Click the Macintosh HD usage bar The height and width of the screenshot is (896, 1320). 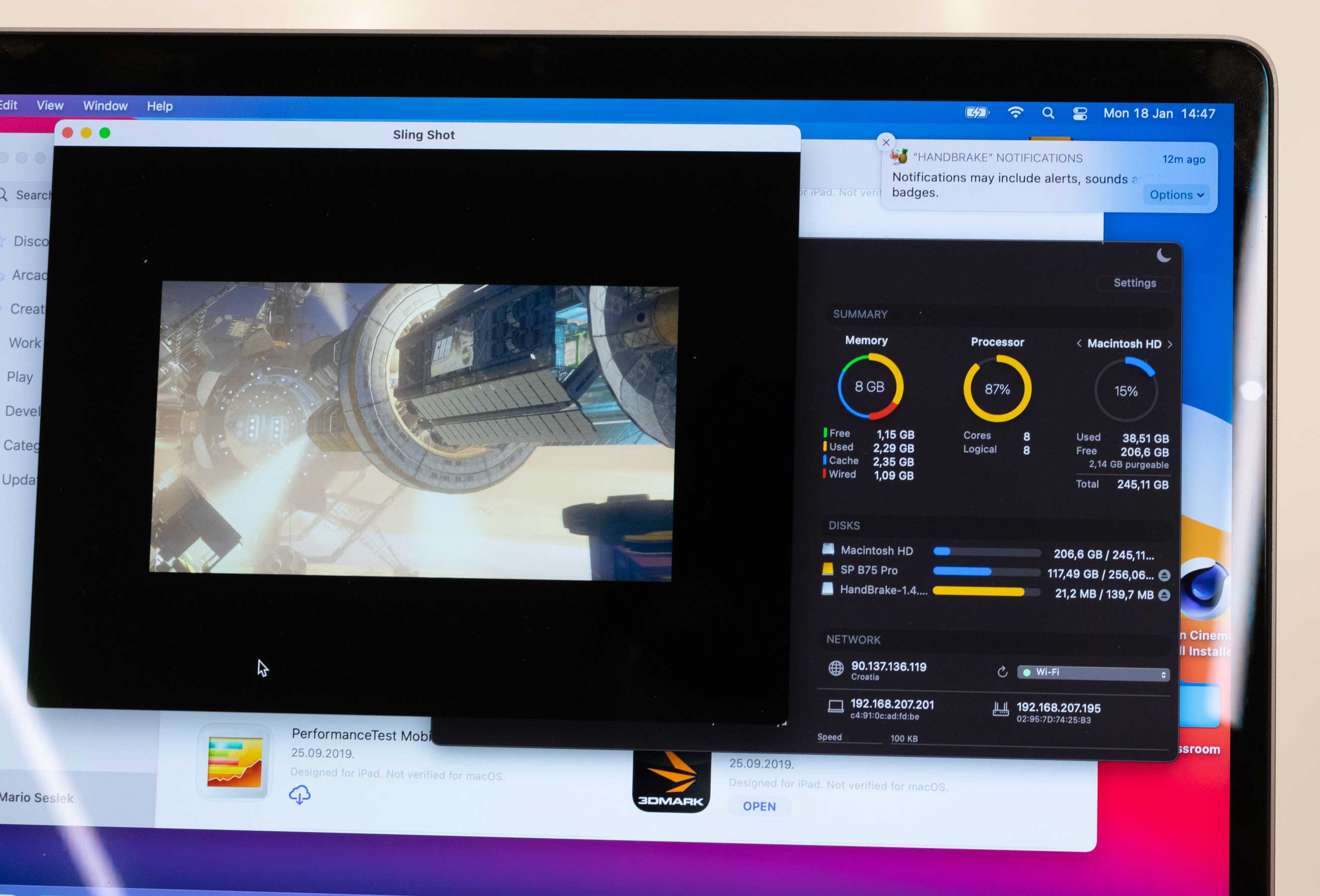[987, 551]
